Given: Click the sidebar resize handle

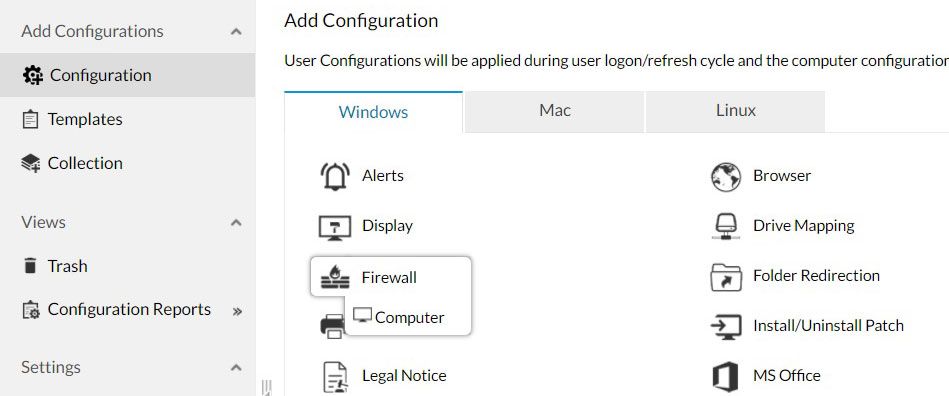Looking at the screenshot, I should coord(267,388).
